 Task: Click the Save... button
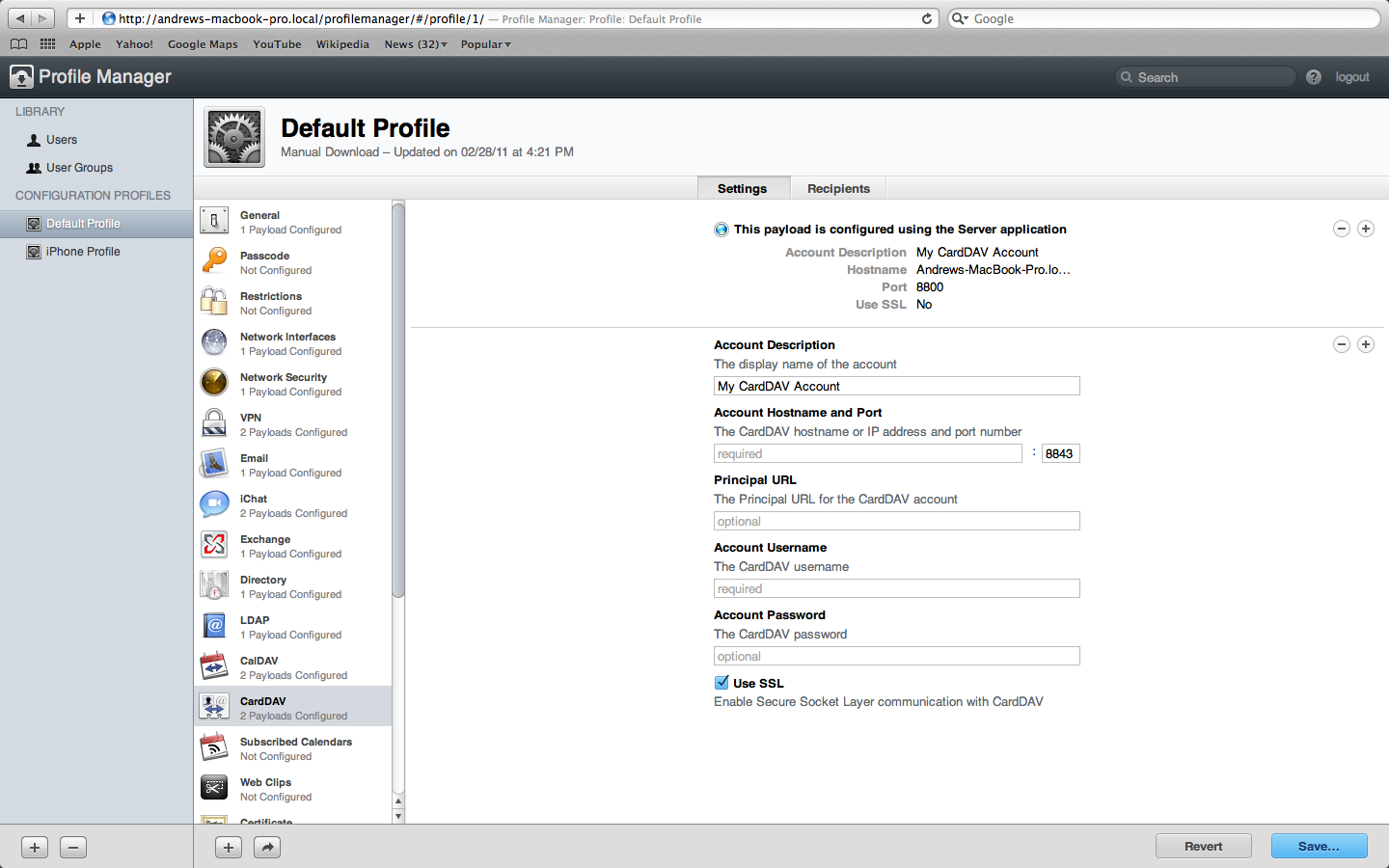tap(1320, 846)
